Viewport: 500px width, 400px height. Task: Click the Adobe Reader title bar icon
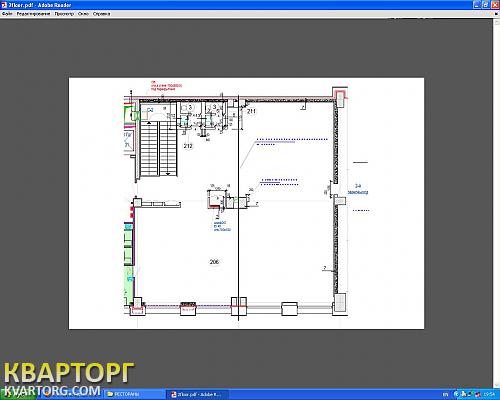tap(4, 5)
